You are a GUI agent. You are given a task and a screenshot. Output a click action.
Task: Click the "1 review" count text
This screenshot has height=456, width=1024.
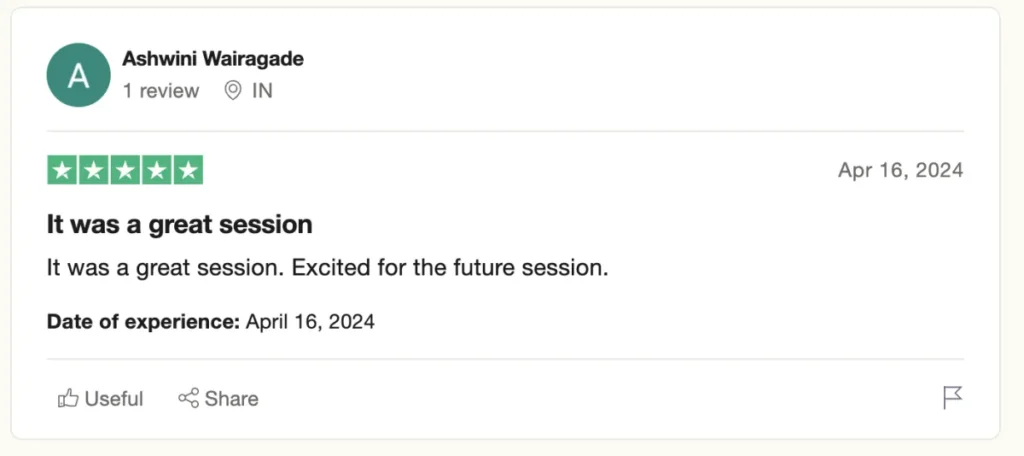click(160, 91)
